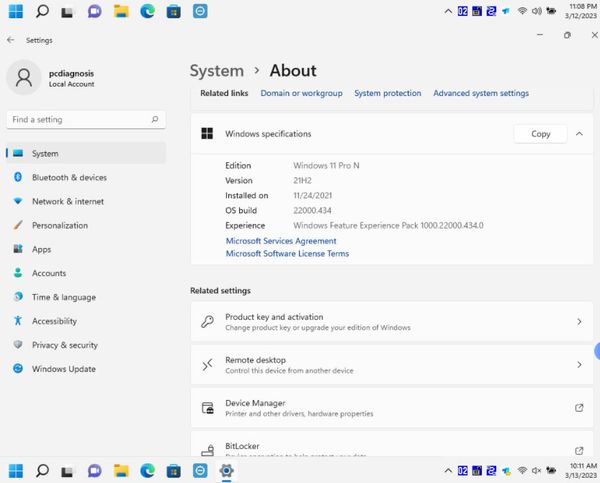Open Windows Update in the sidebar
600x483 pixels.
(x=86, y=369)
